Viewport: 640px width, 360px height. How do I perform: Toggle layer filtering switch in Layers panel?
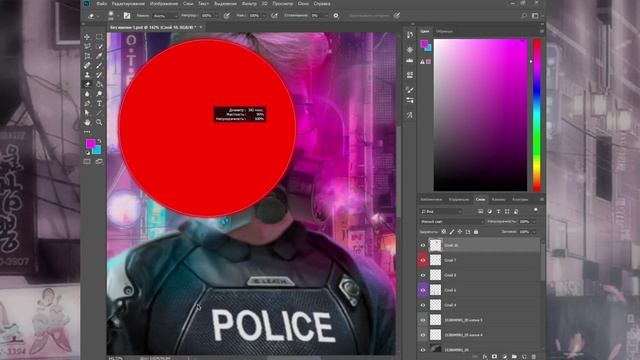536,210
